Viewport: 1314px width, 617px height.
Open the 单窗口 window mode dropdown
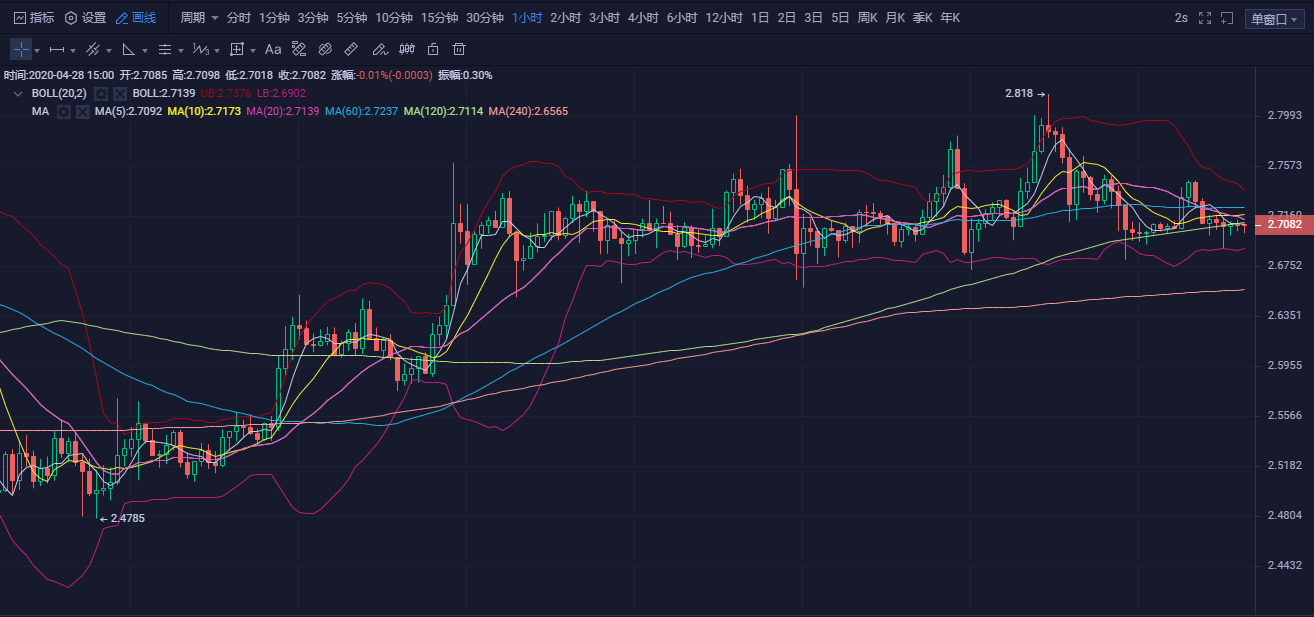(x=1274, y=17)
